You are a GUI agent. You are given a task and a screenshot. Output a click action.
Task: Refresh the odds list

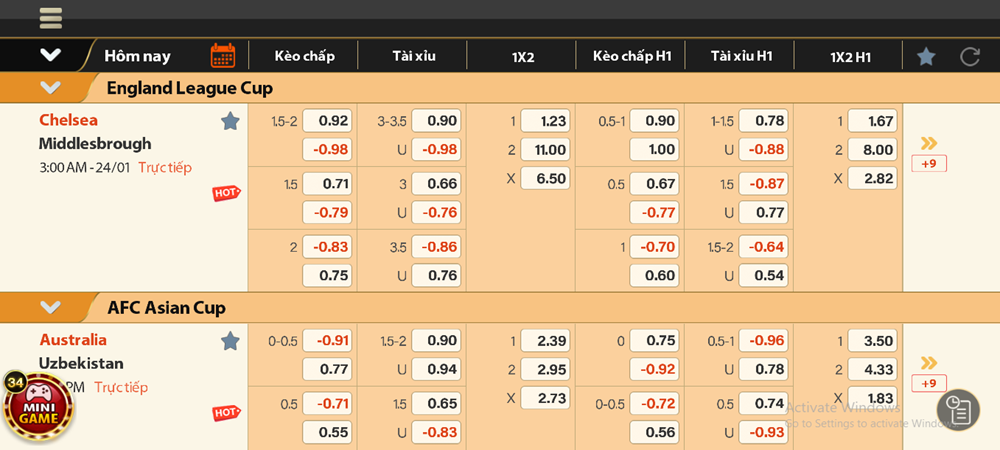(x=969, y=56)
